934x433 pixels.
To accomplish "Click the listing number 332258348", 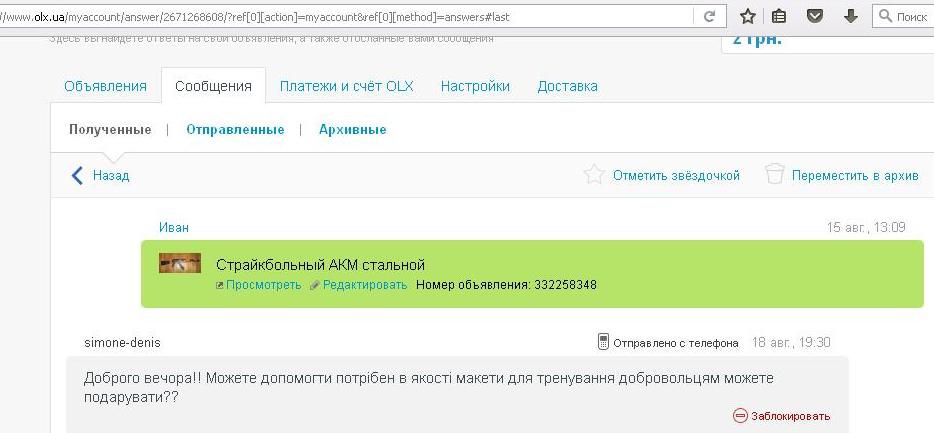I will tap(565, 285).
